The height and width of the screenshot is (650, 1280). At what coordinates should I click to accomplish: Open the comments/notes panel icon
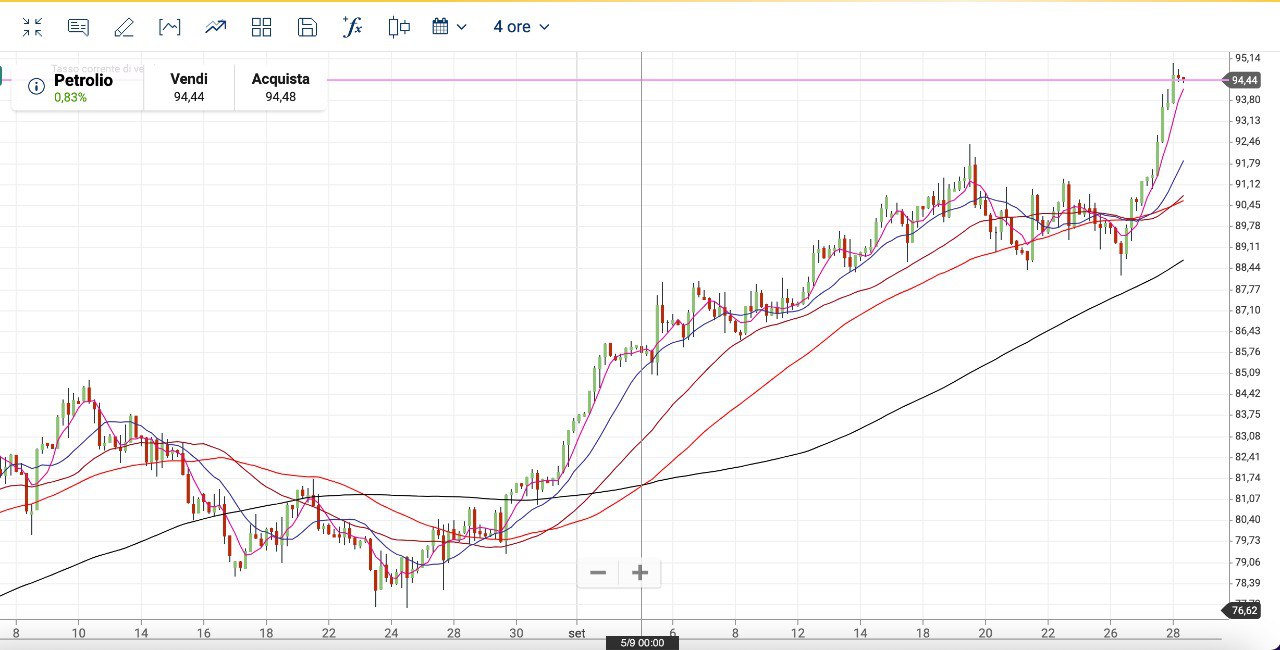(x=78, y=27)
